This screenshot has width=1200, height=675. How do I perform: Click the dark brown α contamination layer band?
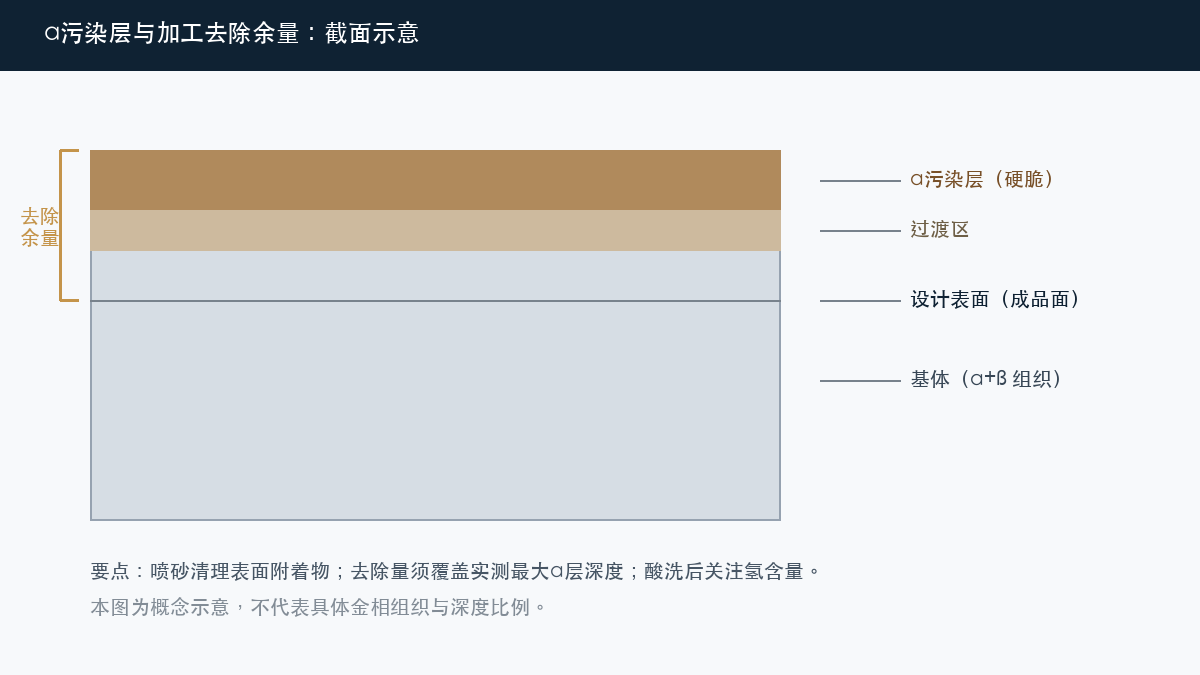[x=435, y=180]
